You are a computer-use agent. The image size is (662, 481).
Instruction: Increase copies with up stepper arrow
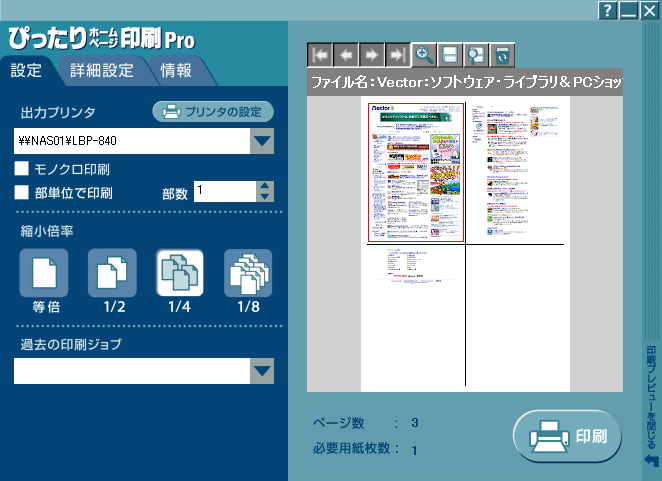tap(265, 186)
